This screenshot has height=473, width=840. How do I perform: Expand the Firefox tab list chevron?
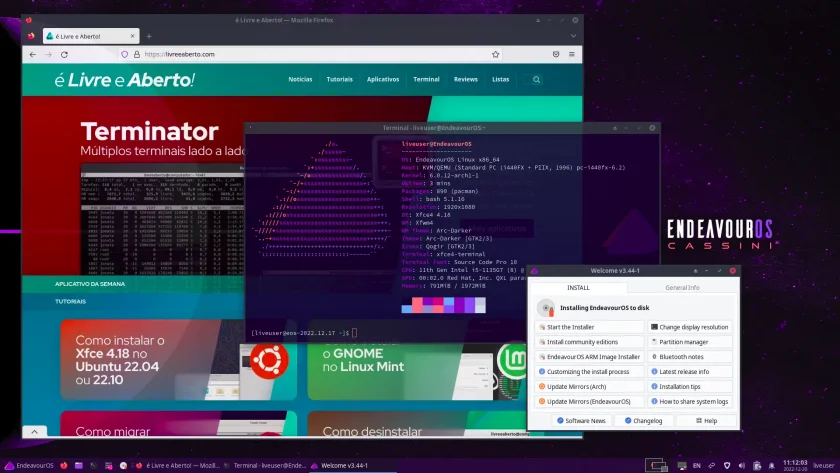coord(573,36)
